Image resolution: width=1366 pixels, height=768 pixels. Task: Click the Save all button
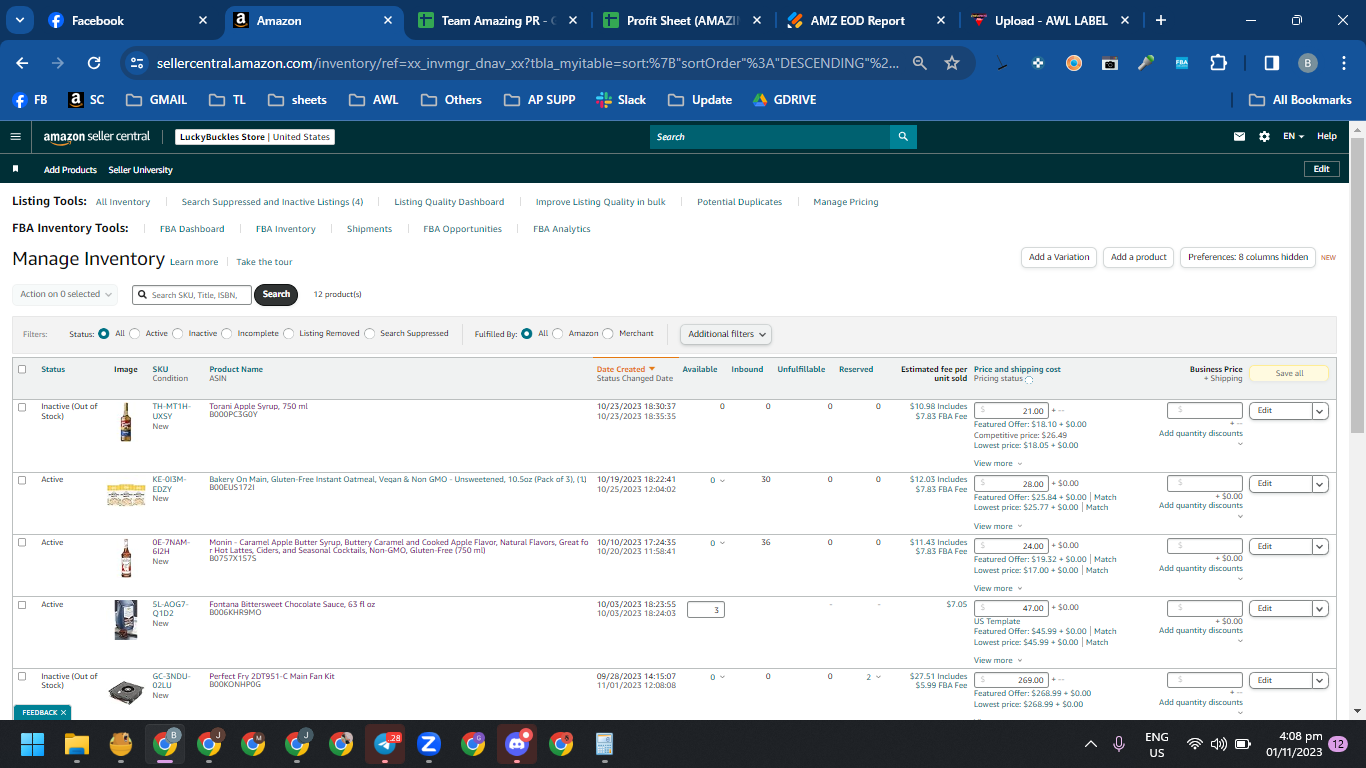click(x=1289, y=374)
